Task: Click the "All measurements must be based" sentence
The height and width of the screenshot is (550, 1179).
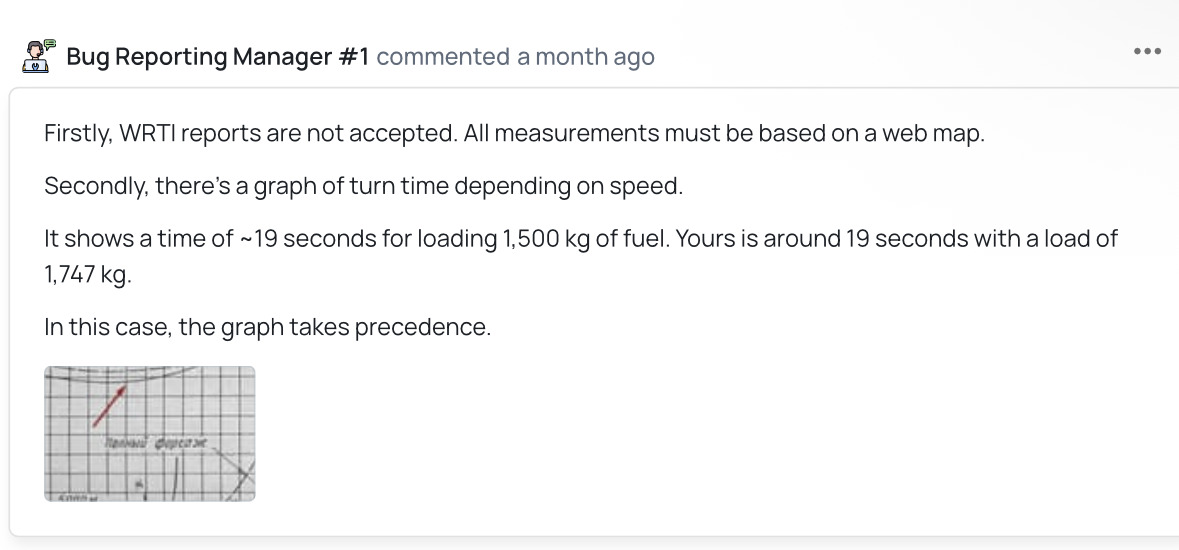Action: tap(724, 134)
